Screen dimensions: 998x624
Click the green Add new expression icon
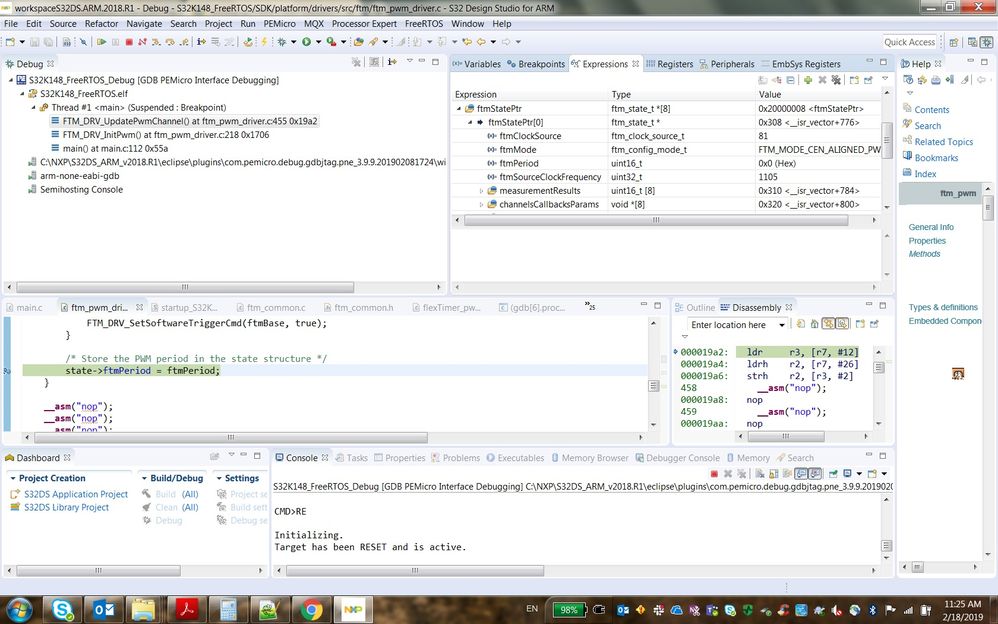[808, 80]
